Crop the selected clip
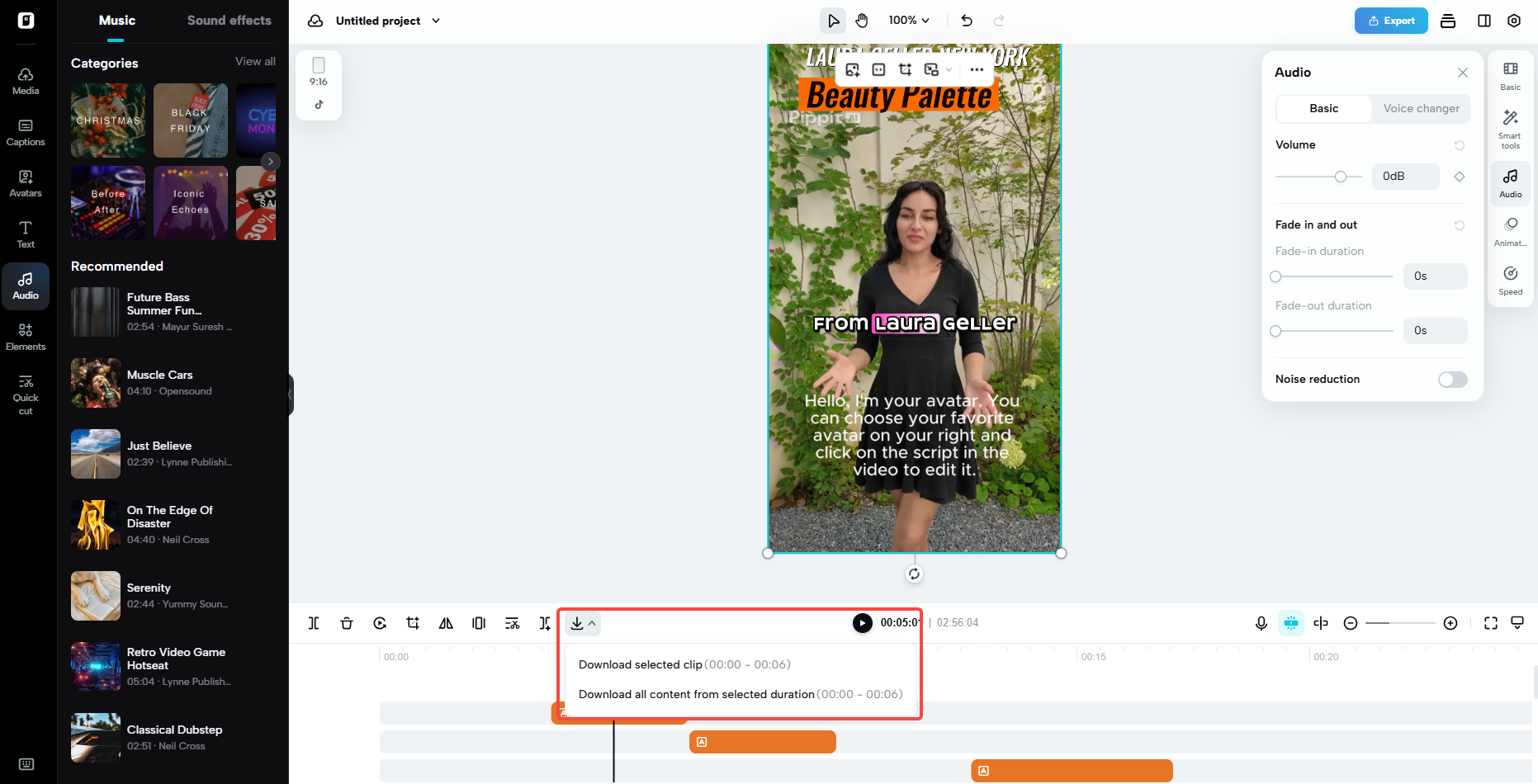Image resolution: width=1538 pixels, height=784 pixels. point(413,623)
